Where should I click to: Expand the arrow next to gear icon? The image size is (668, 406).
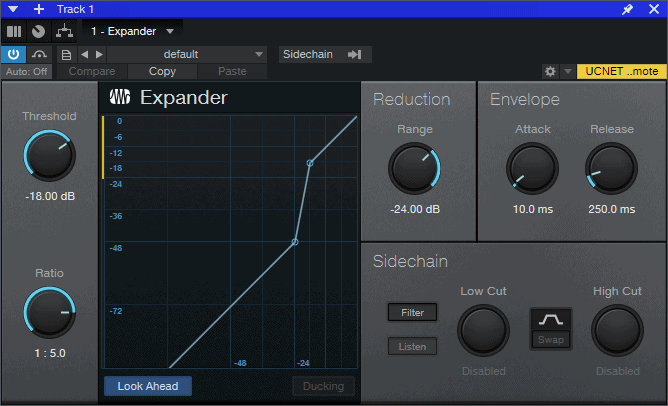pos(568,71)
